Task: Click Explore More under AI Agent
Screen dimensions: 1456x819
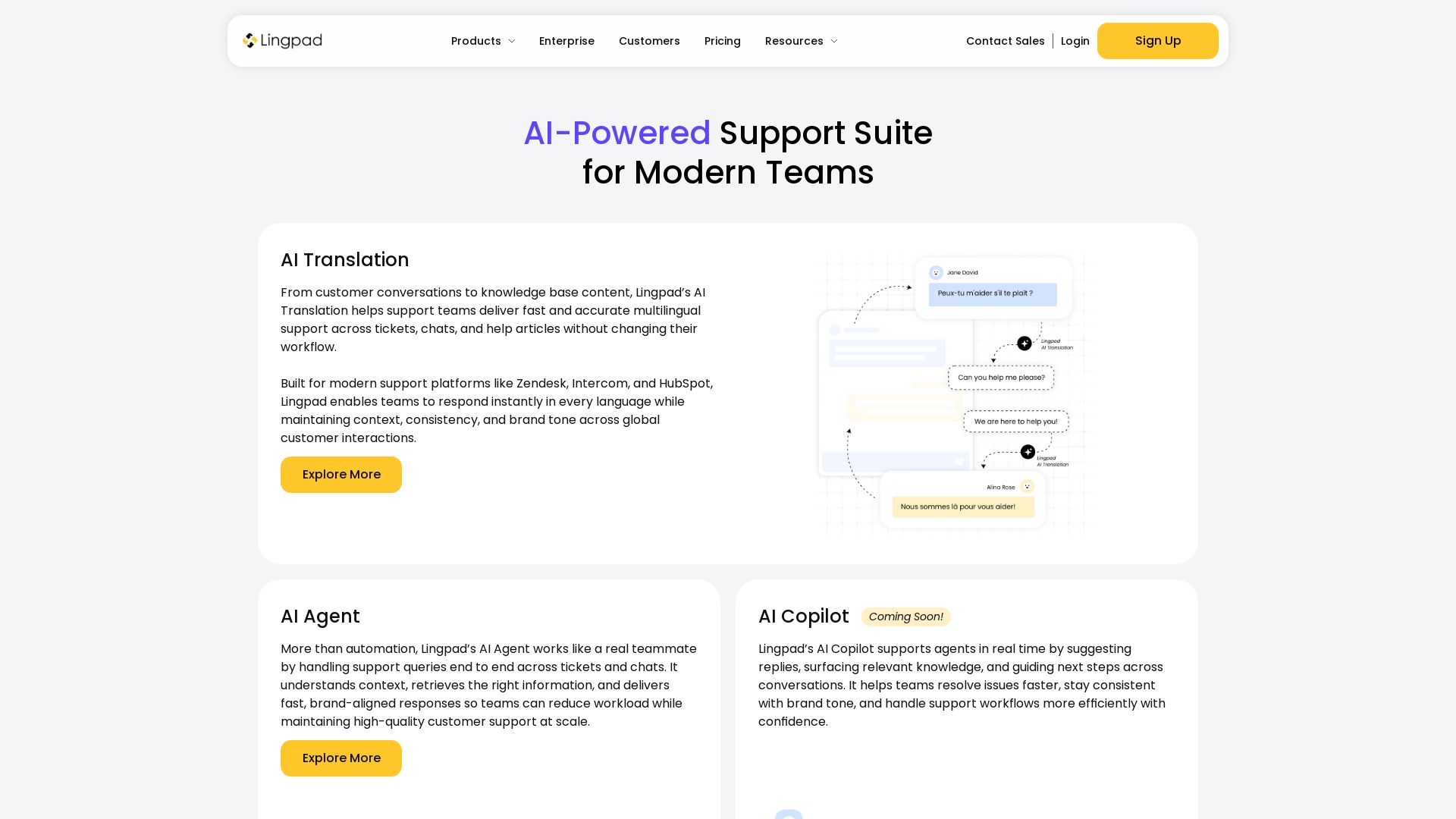Action: click(341, 758)
